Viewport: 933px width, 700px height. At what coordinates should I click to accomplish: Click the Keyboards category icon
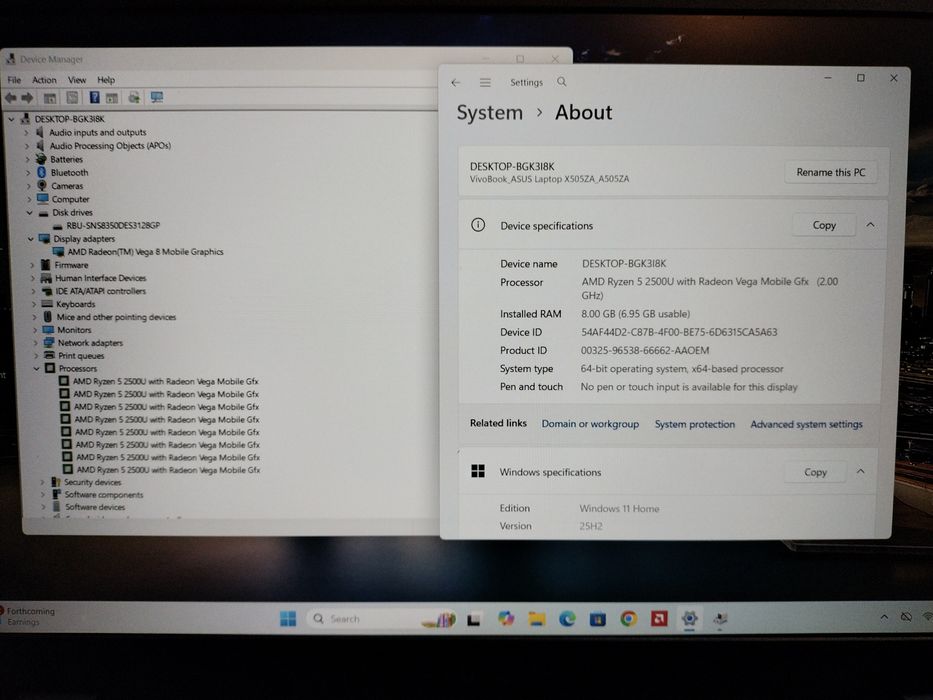point(47,304)
